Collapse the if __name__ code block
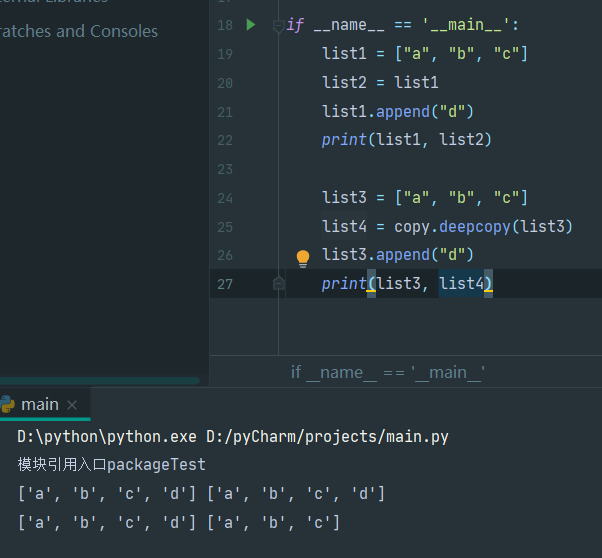 coord(278,26)
